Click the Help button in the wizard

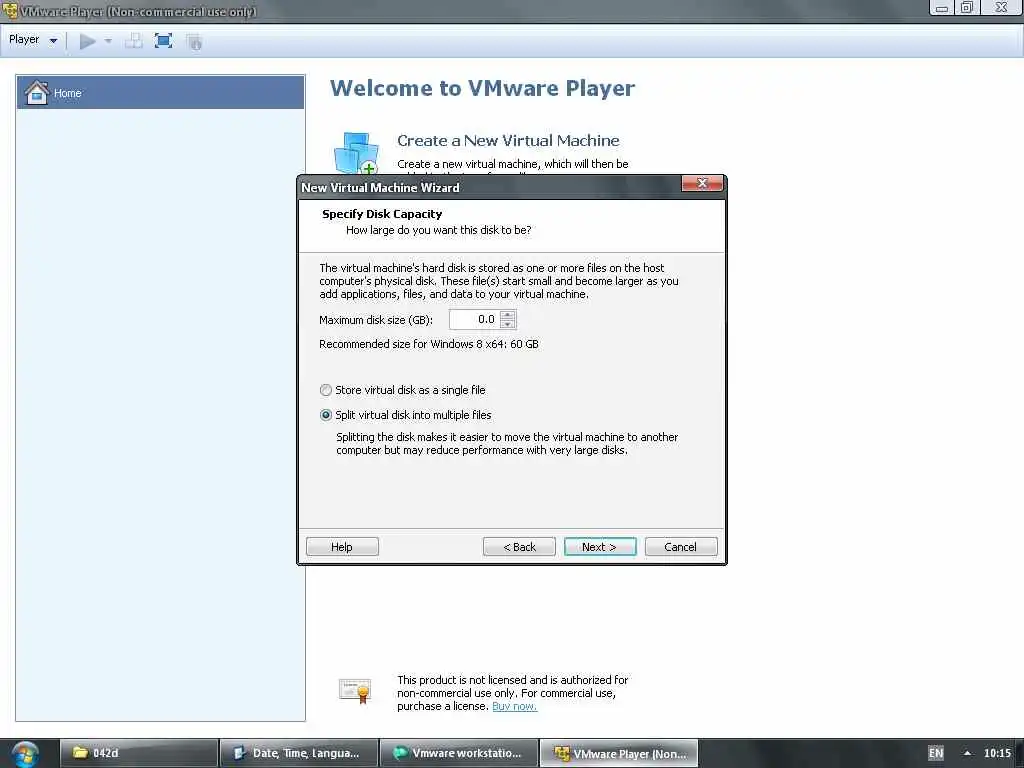tap(342, 547)
